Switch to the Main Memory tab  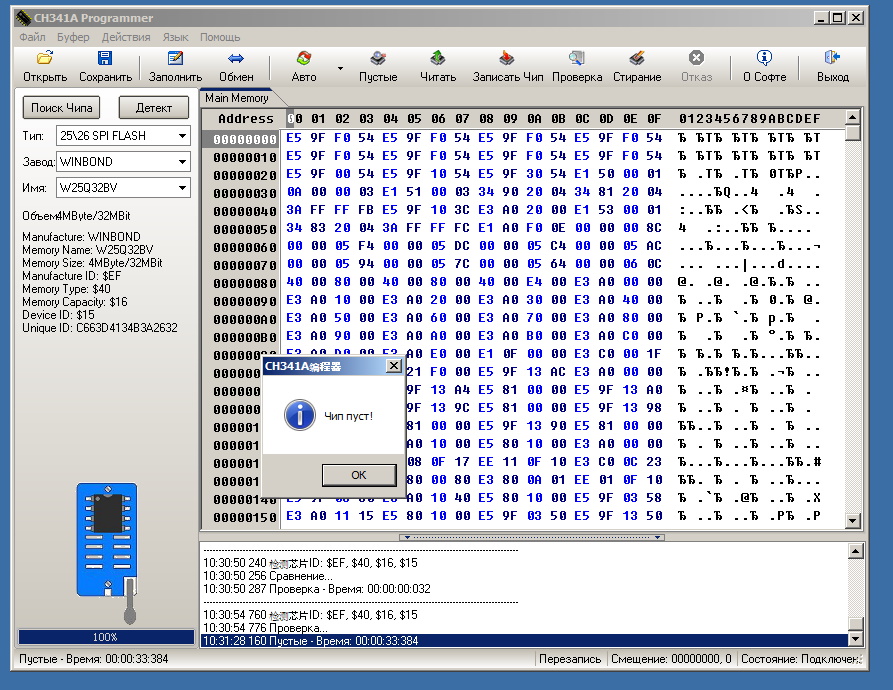click(x=236, y=98)
